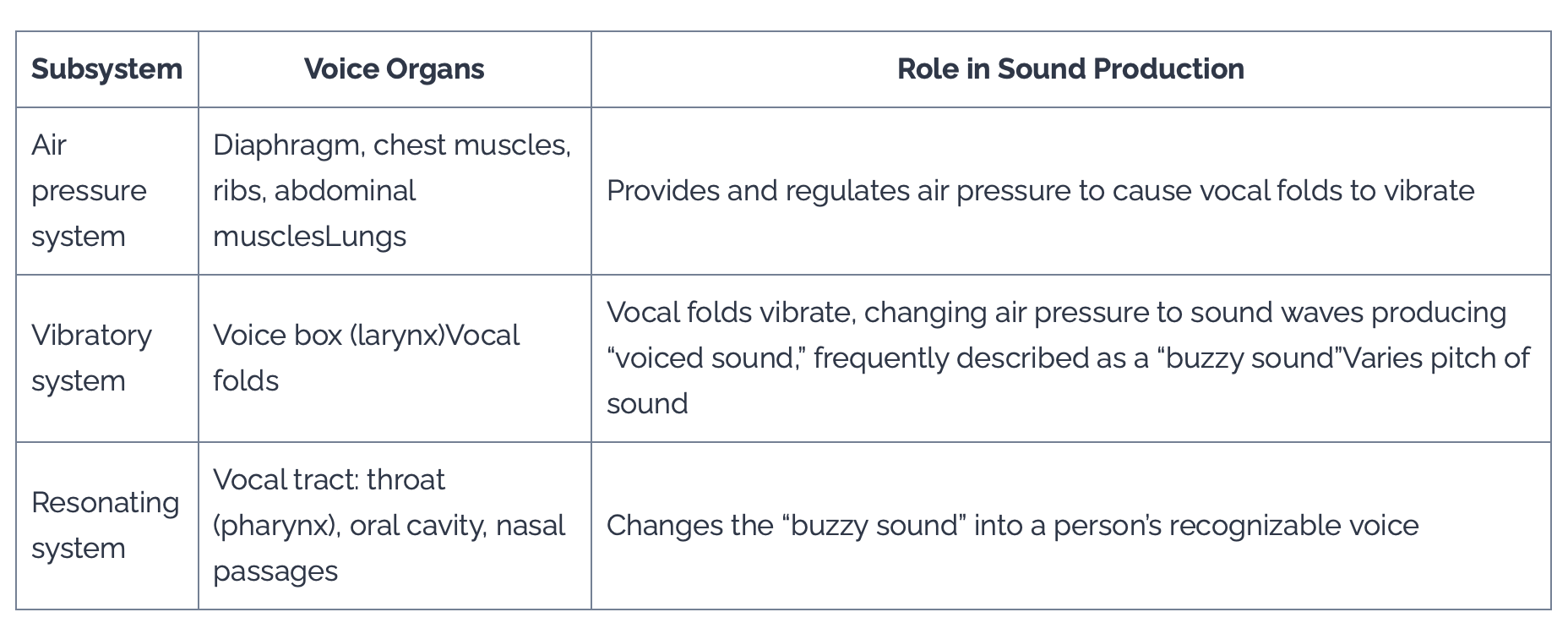This screenshot has height=634, width=1568.
Task: Click the Role in Sound Production header
Action: [1070, 69]
